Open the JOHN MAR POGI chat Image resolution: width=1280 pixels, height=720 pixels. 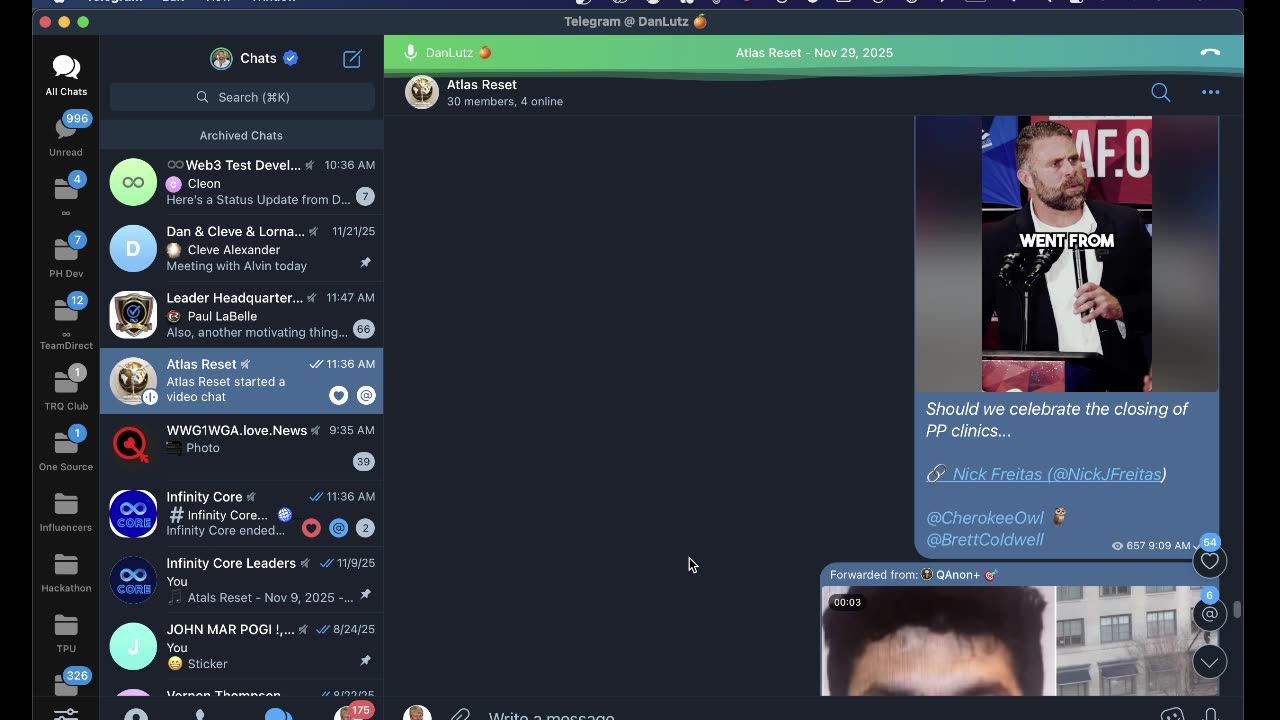click(x=241, y=646)
